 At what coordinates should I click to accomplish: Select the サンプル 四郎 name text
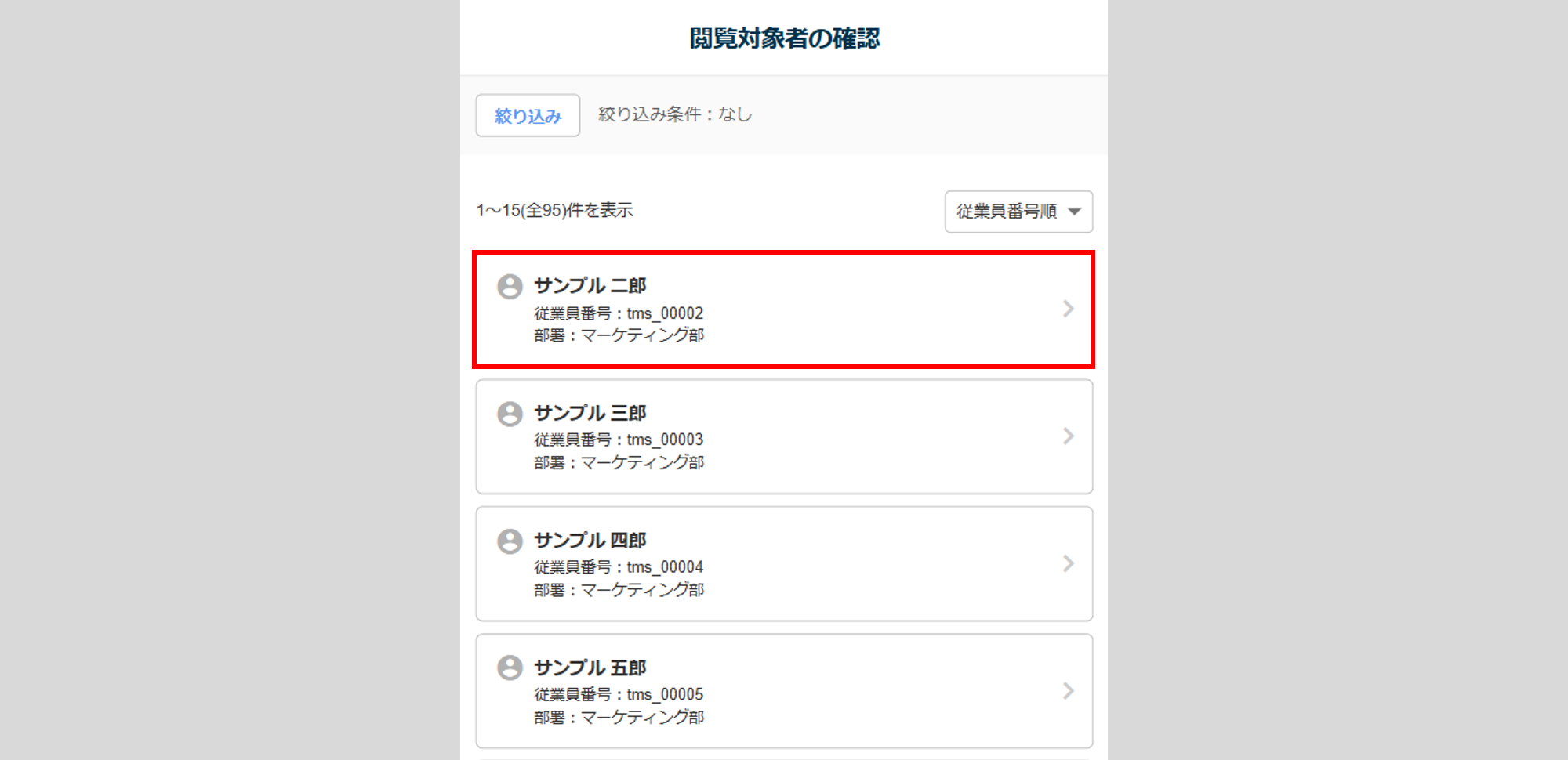pyautogui.click(x=590, y=541)
